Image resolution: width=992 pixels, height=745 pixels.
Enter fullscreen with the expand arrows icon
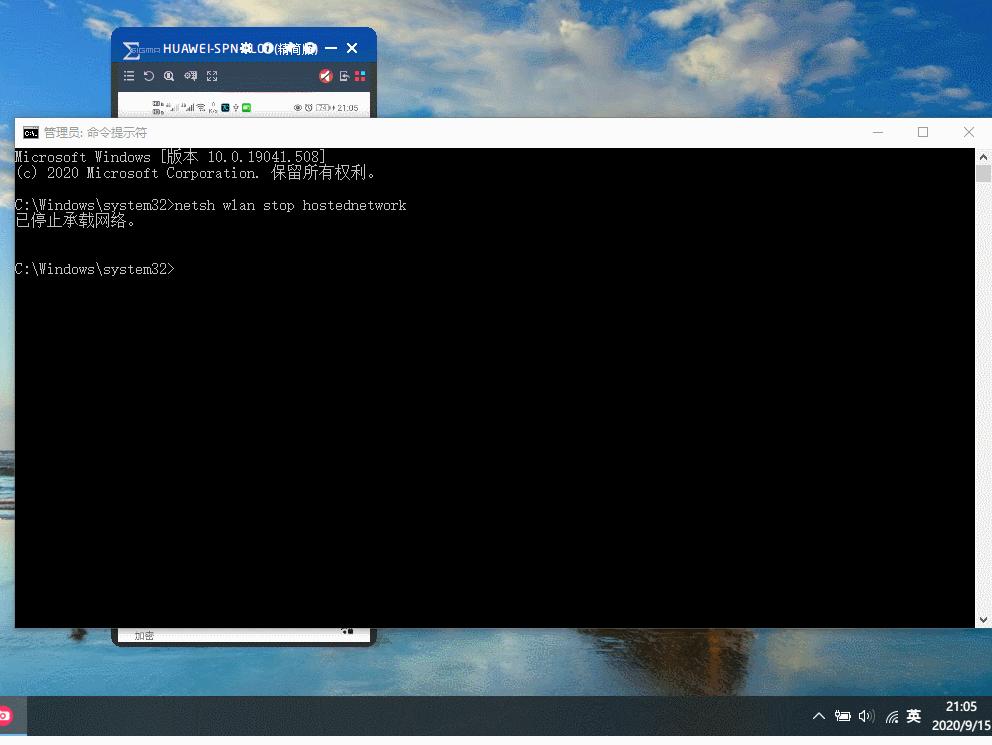212,76
